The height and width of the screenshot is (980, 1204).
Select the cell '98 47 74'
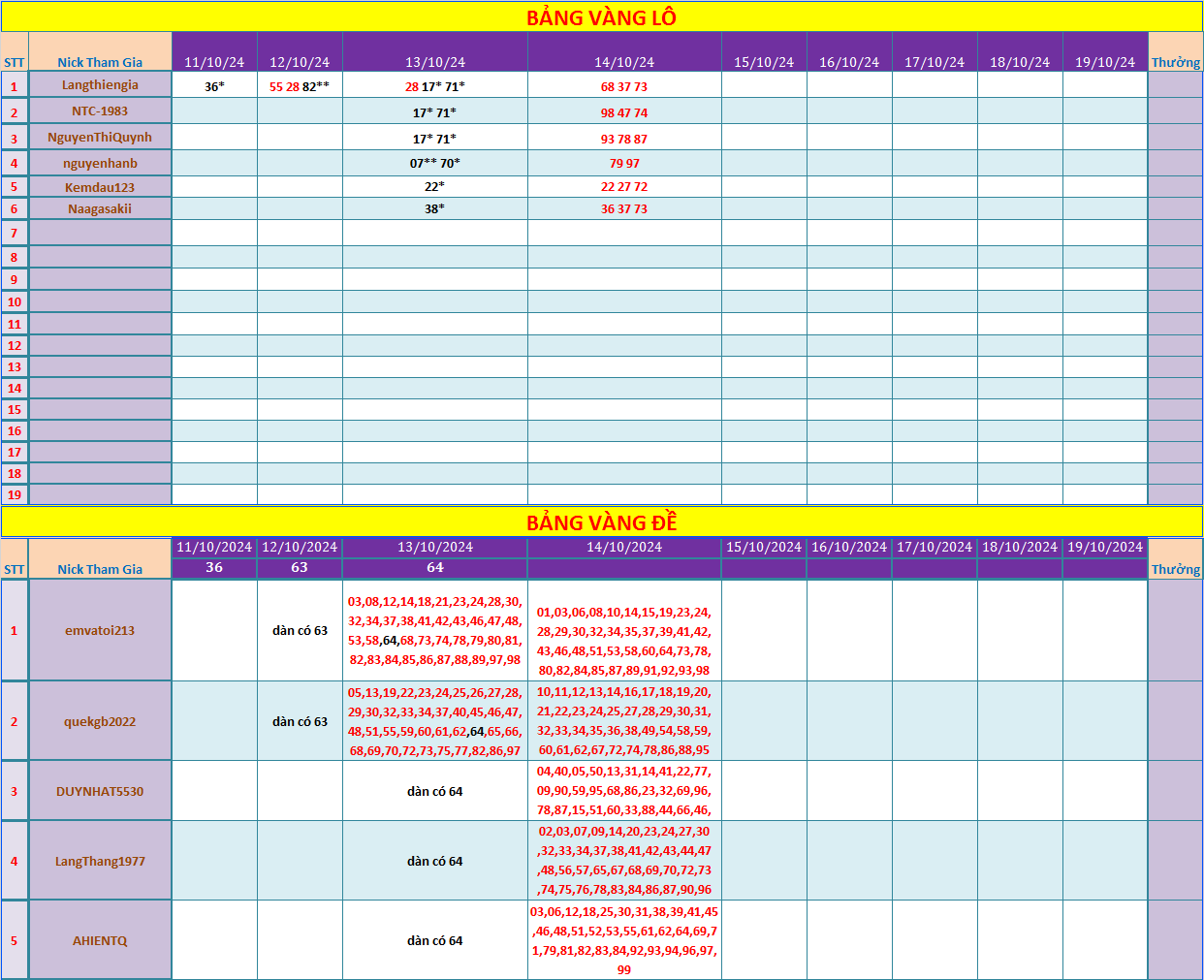tap(624, 112)
